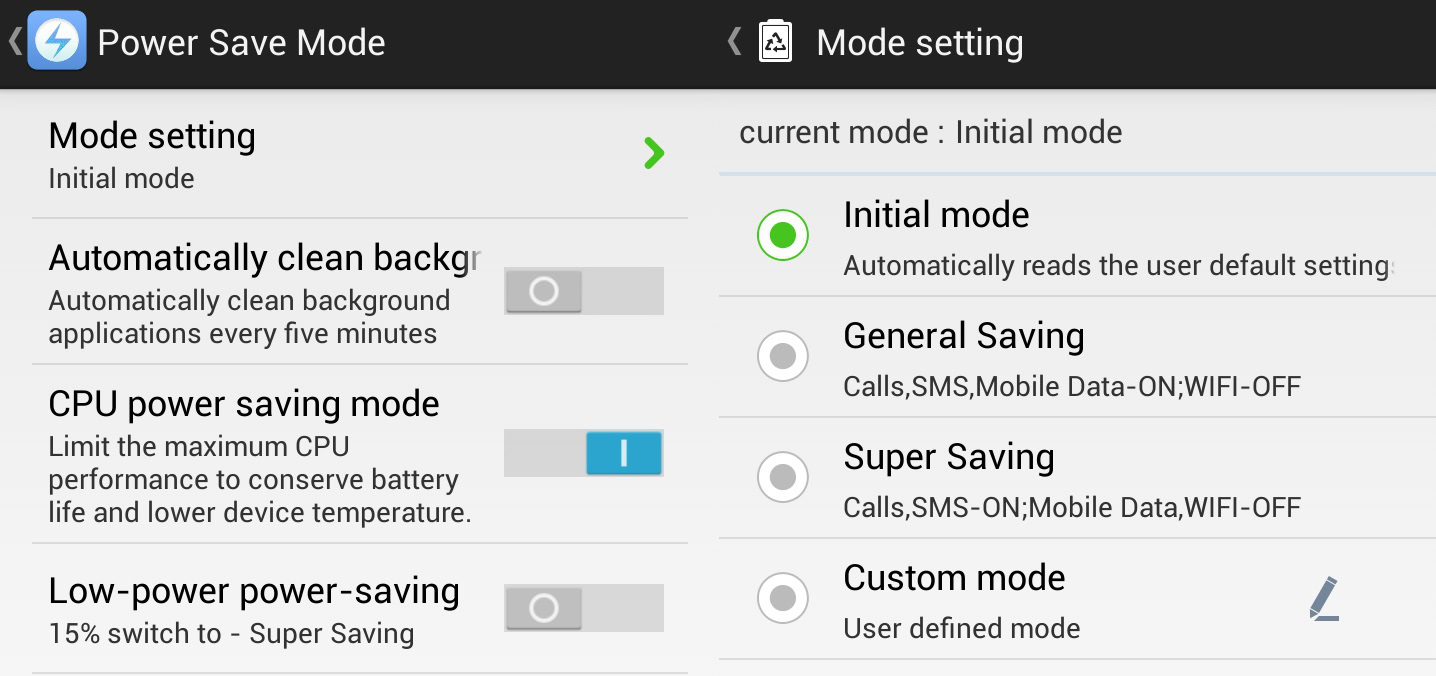The image size is (1436, 676).
Task: Disable CPU power saving mode switch
Action: point(583,453)
